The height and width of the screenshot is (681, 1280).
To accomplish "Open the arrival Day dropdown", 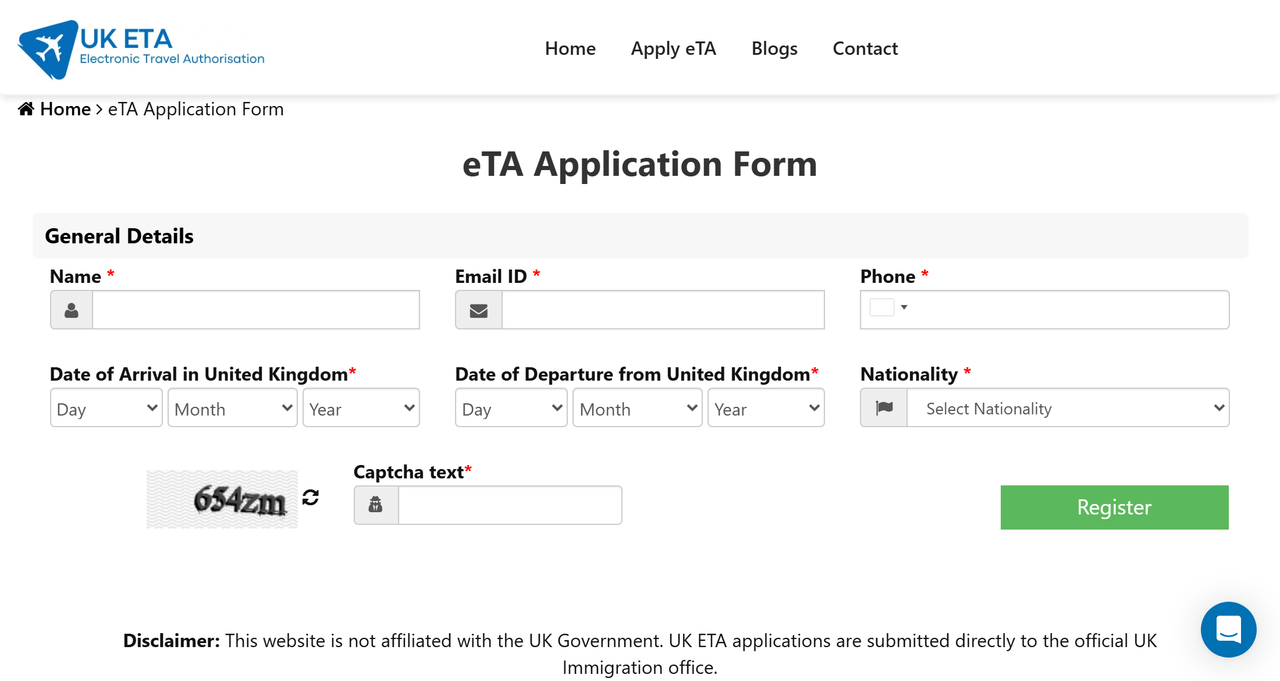I will coord(106,408).
